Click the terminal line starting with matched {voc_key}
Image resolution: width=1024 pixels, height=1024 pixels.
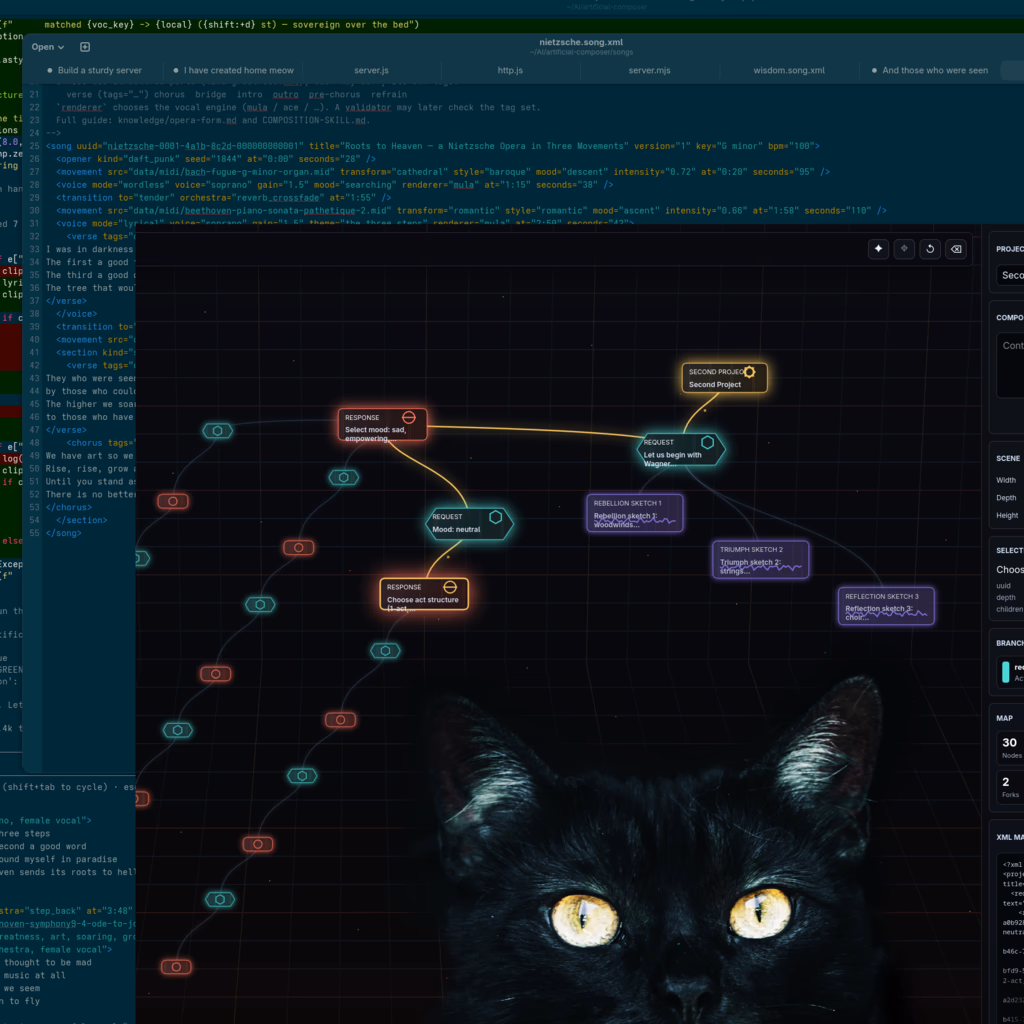coord(231,25)
